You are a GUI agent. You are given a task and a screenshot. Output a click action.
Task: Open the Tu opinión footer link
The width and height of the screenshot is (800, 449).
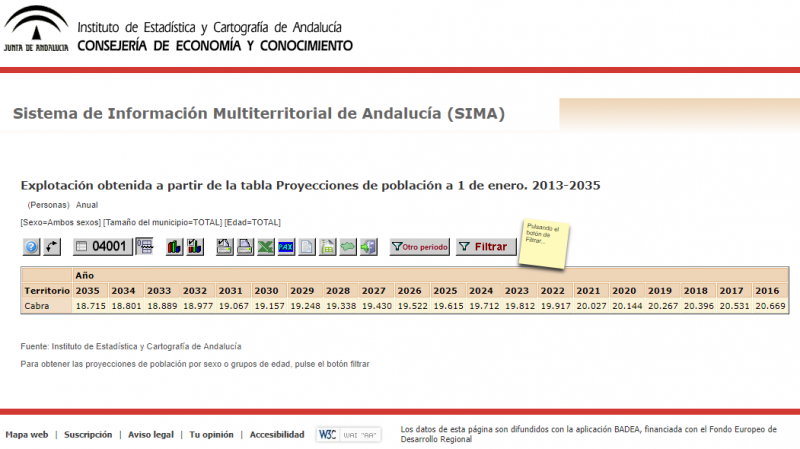[x=211, y=435]
